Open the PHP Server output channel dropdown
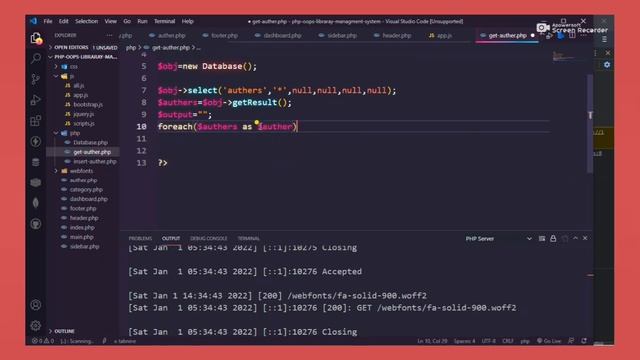This screenshot has height=360, width=640. click(x=499, y=238)
